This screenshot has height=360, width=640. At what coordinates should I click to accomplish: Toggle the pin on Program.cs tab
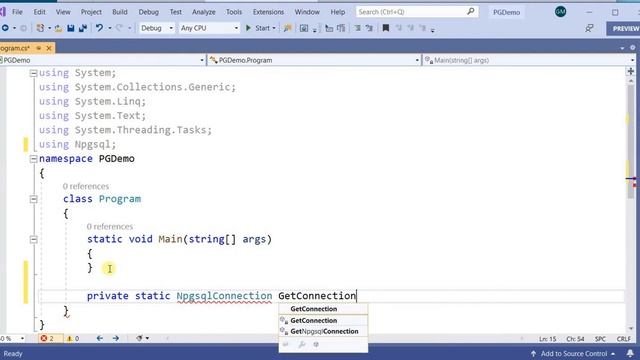coord(39,48)
